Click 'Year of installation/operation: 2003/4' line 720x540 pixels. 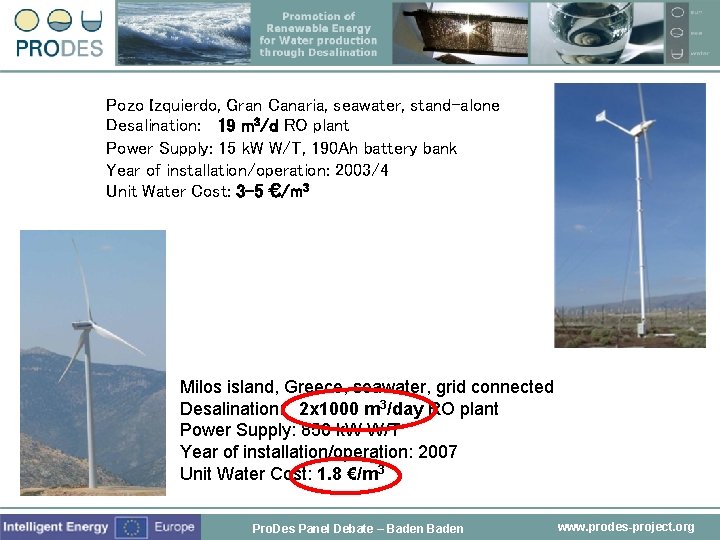[247, 170]
